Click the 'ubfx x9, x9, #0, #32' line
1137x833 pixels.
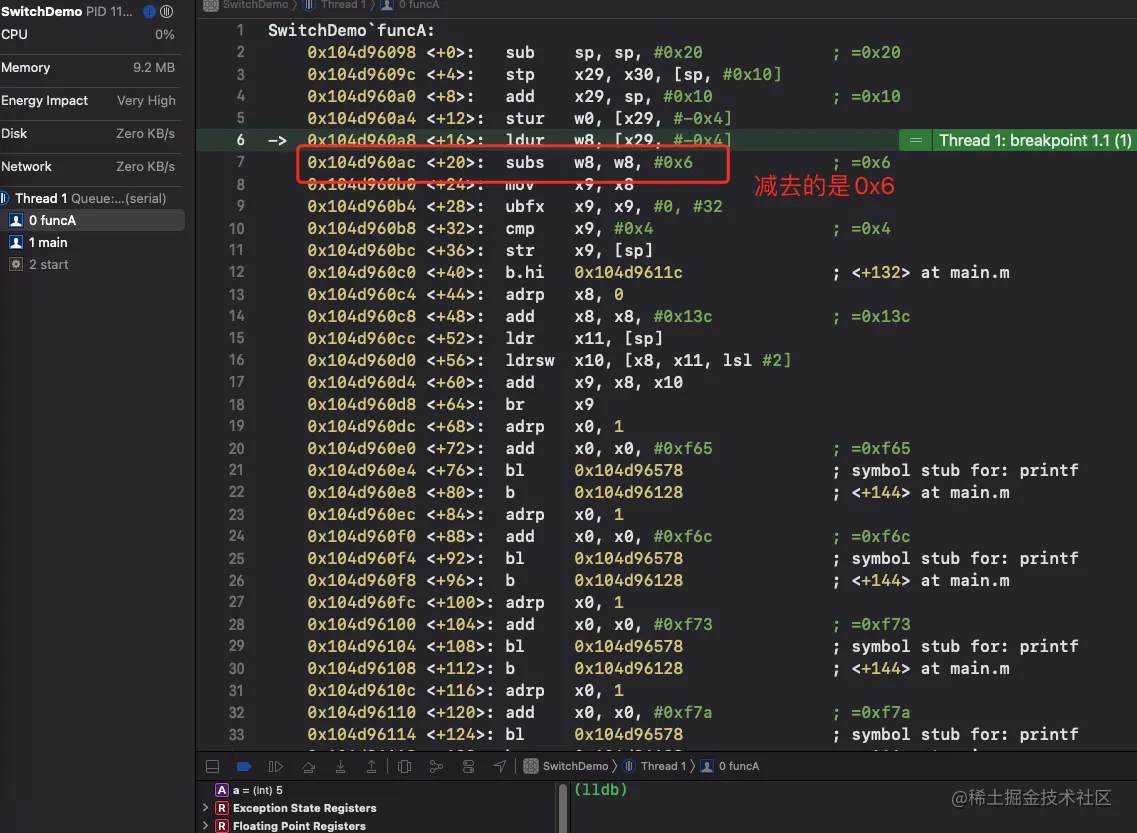515,207
